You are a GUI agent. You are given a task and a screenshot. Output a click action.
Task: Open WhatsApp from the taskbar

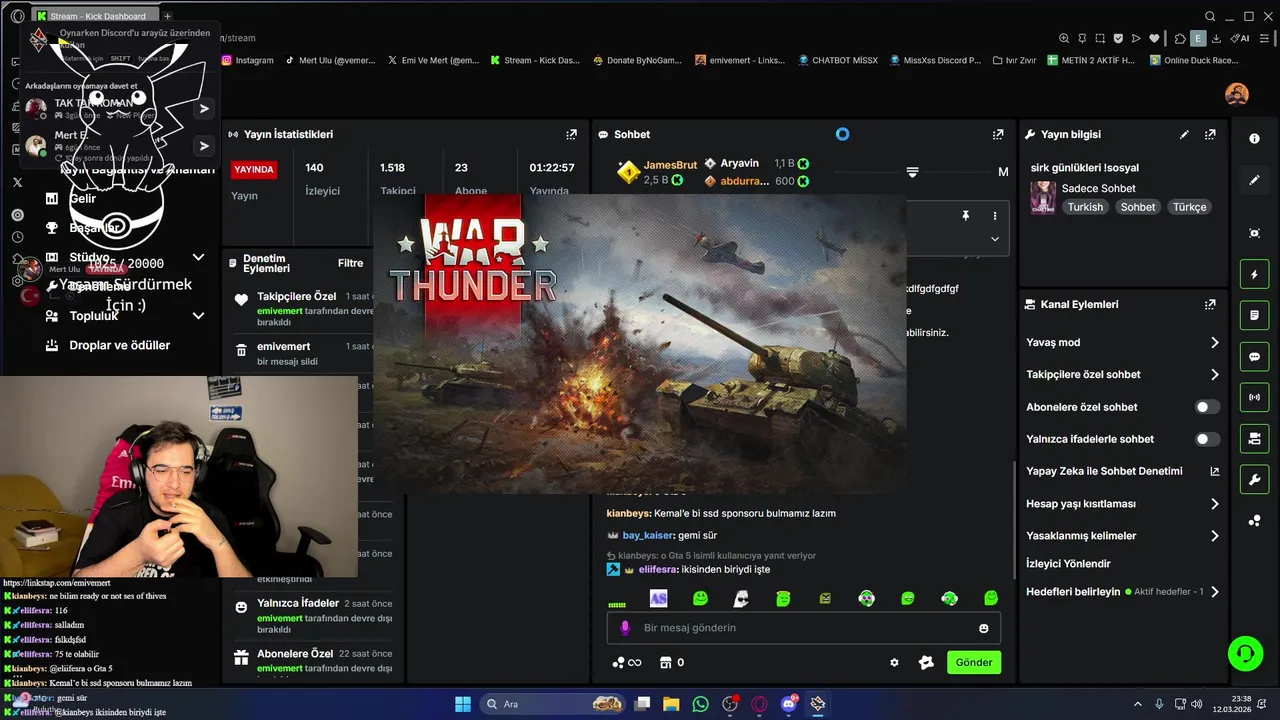[x=700, y=704]
